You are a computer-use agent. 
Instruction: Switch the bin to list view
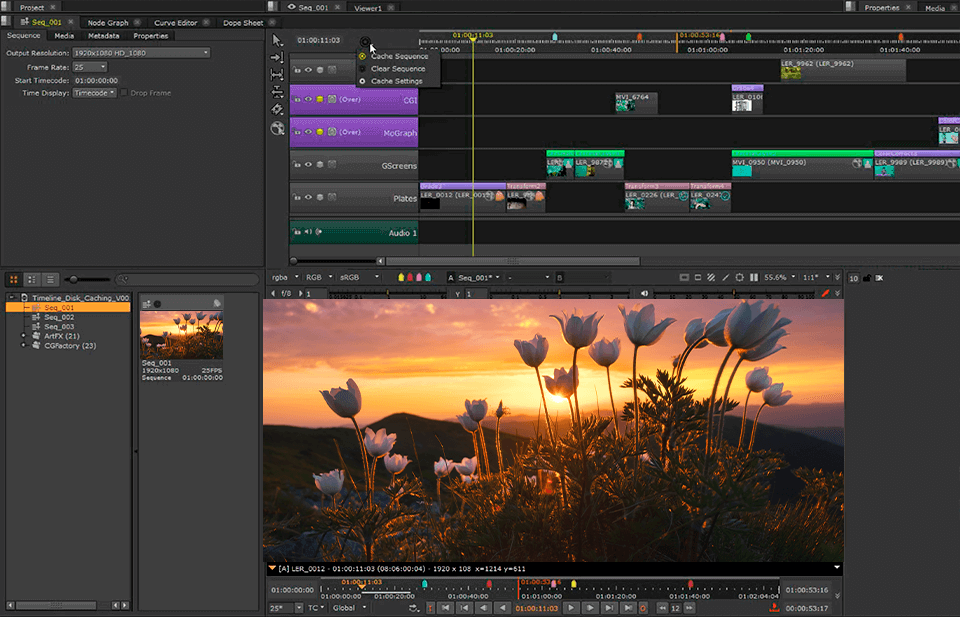[x=51, y=279]
